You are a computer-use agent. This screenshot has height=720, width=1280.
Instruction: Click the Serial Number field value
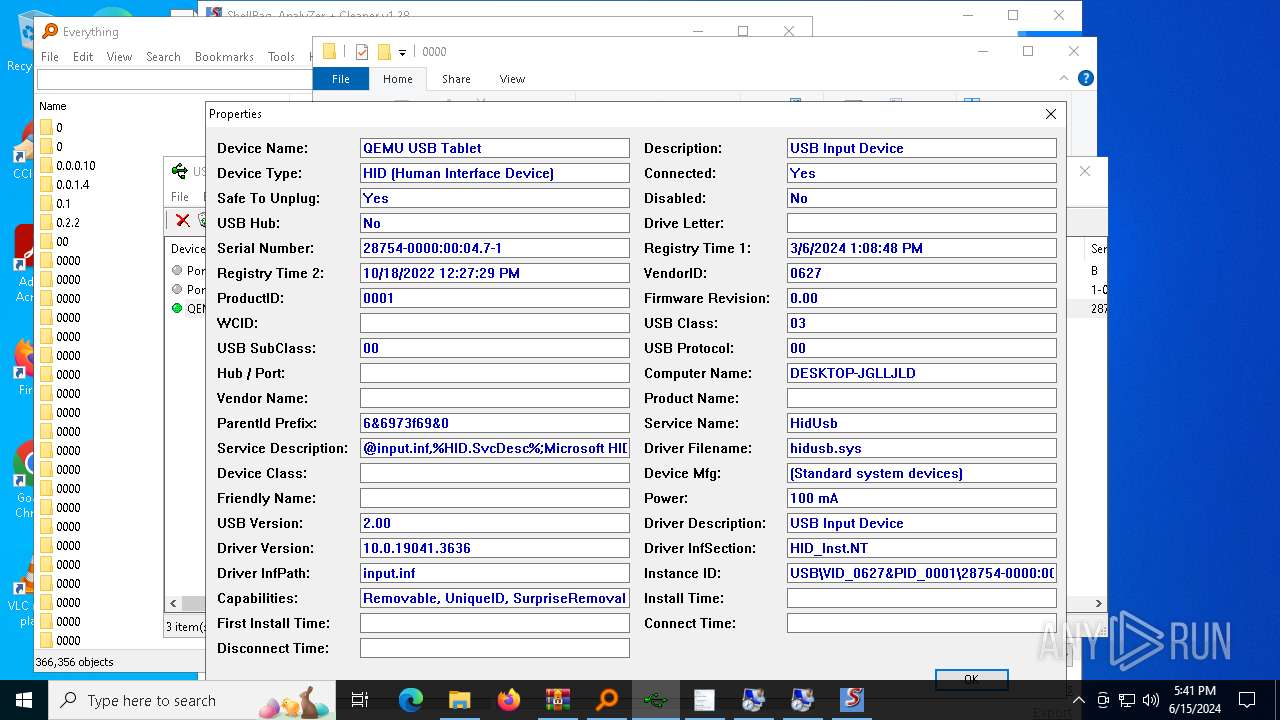[494, 248]
